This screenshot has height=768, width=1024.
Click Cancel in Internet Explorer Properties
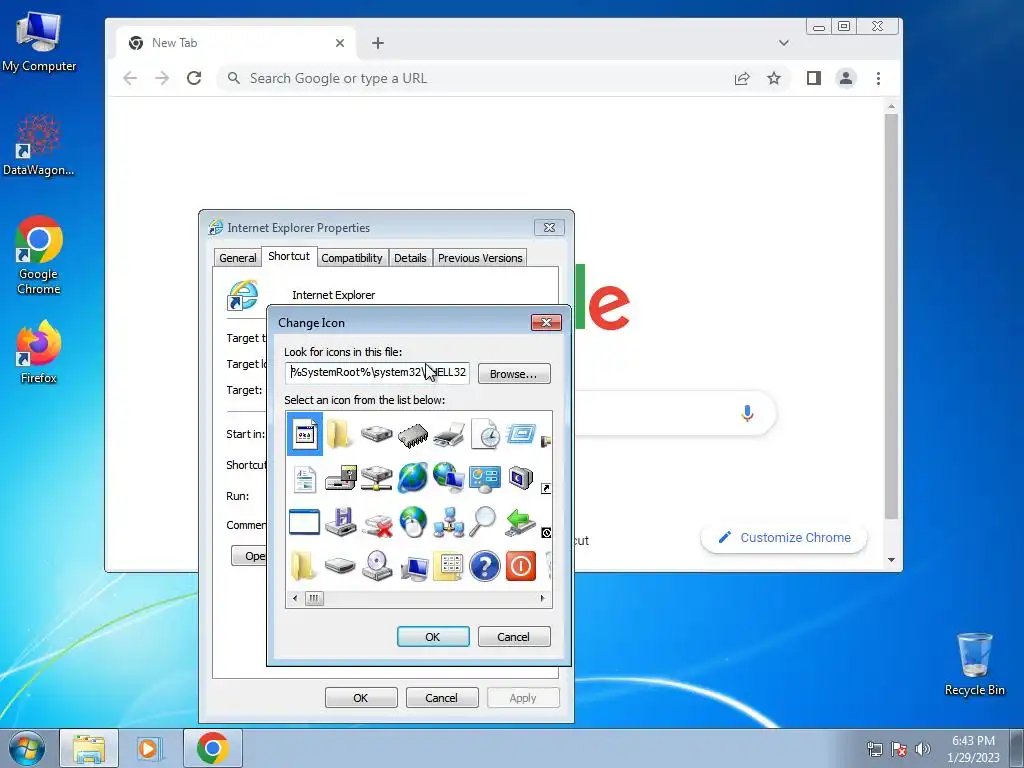(x=442, y=697)
